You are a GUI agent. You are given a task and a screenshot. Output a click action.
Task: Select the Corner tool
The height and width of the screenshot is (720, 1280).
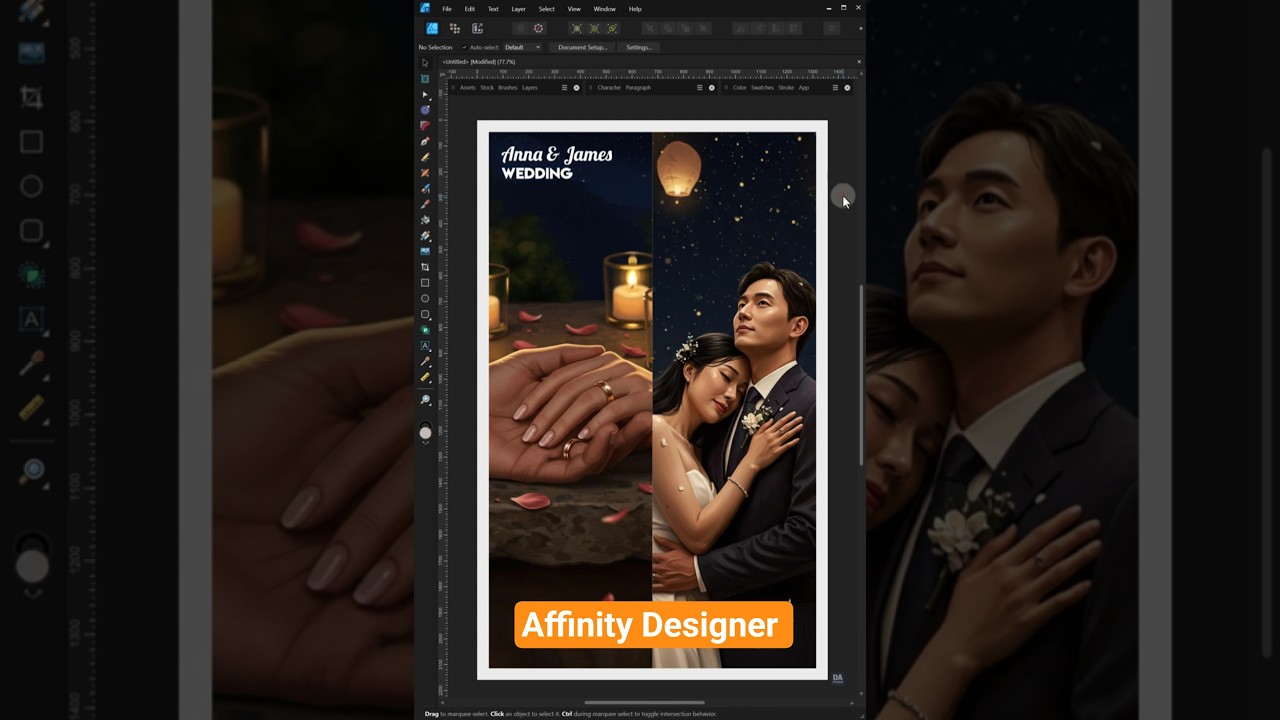425,125
